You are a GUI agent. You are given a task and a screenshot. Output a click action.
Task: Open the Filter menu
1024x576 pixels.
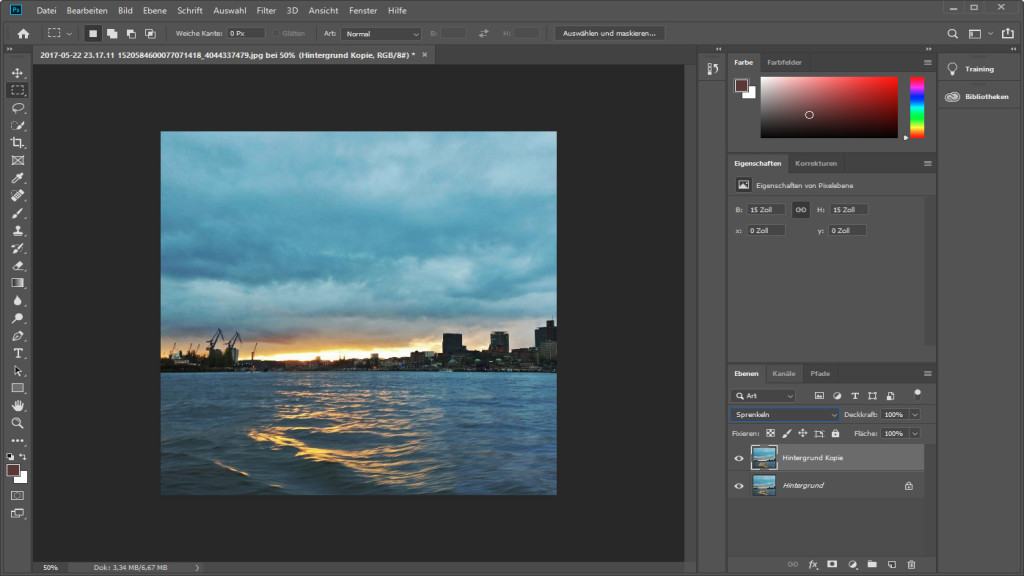pyautogui.click(x=266, y=10)
